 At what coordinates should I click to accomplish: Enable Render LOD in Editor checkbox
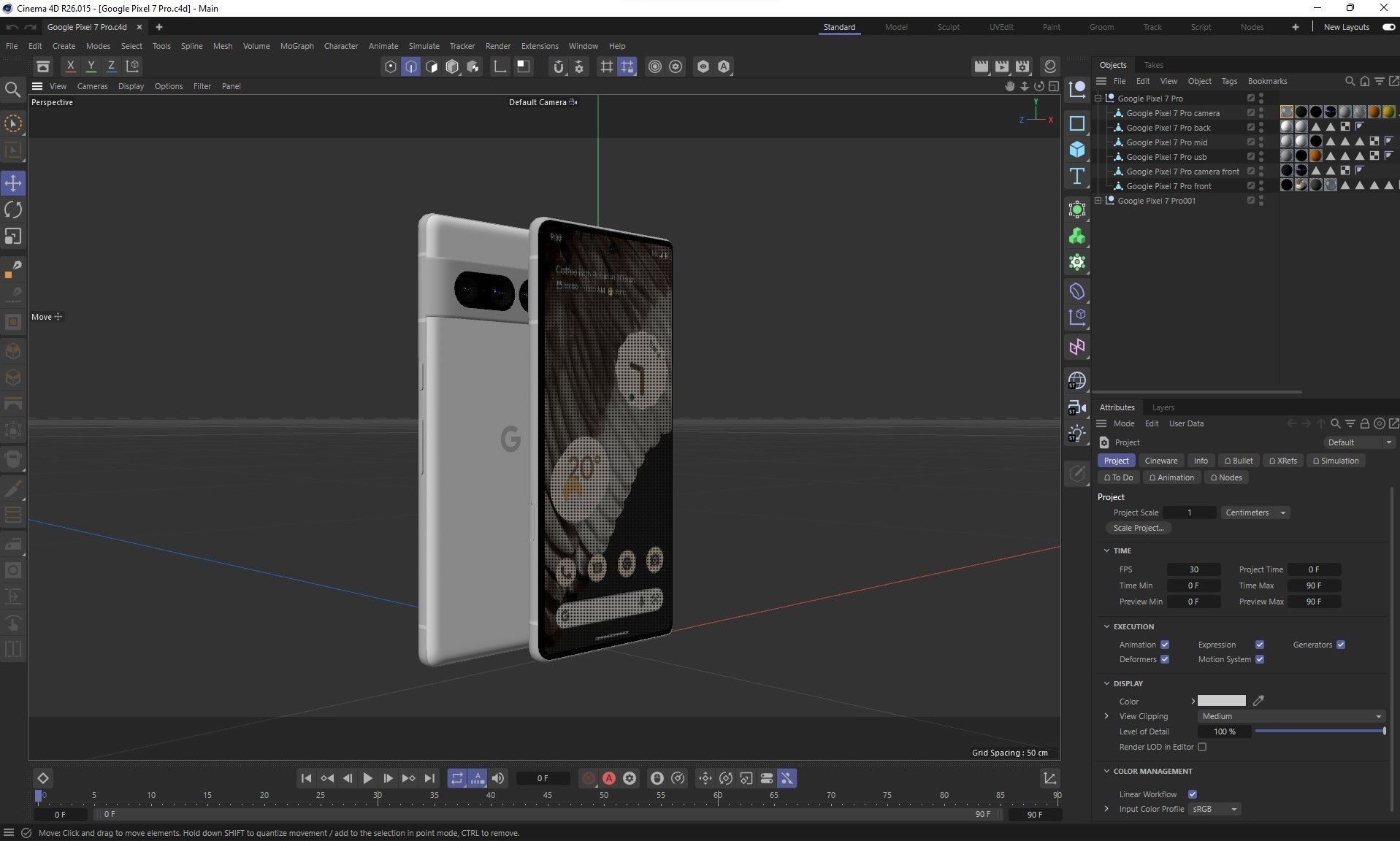coord(1202,747)
